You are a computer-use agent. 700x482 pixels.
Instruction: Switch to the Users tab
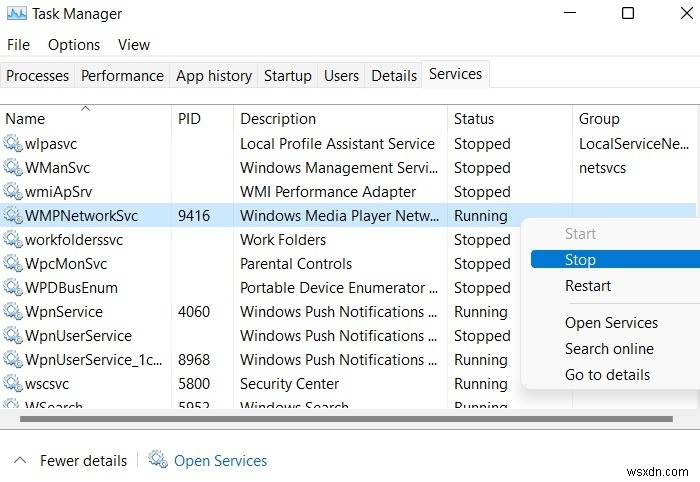[x=341, y=75]
